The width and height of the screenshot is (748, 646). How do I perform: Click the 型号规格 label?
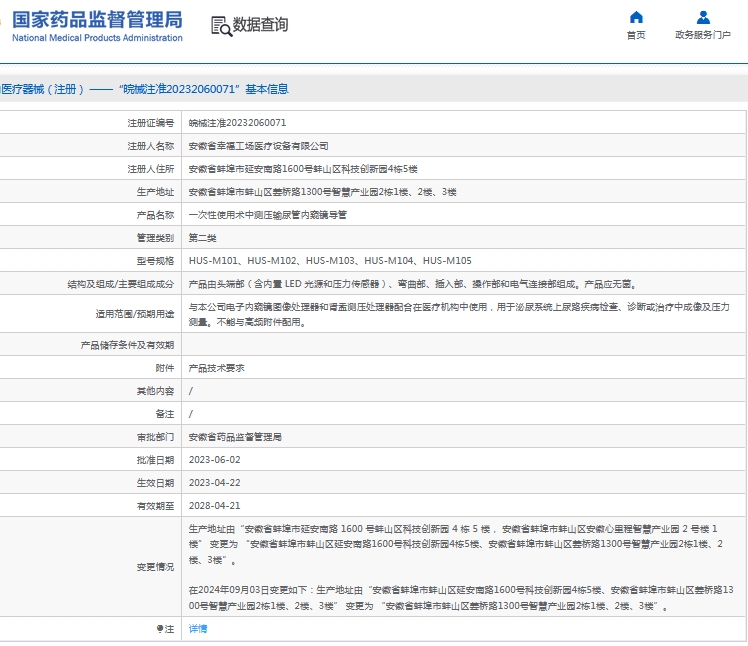point(156,260)
